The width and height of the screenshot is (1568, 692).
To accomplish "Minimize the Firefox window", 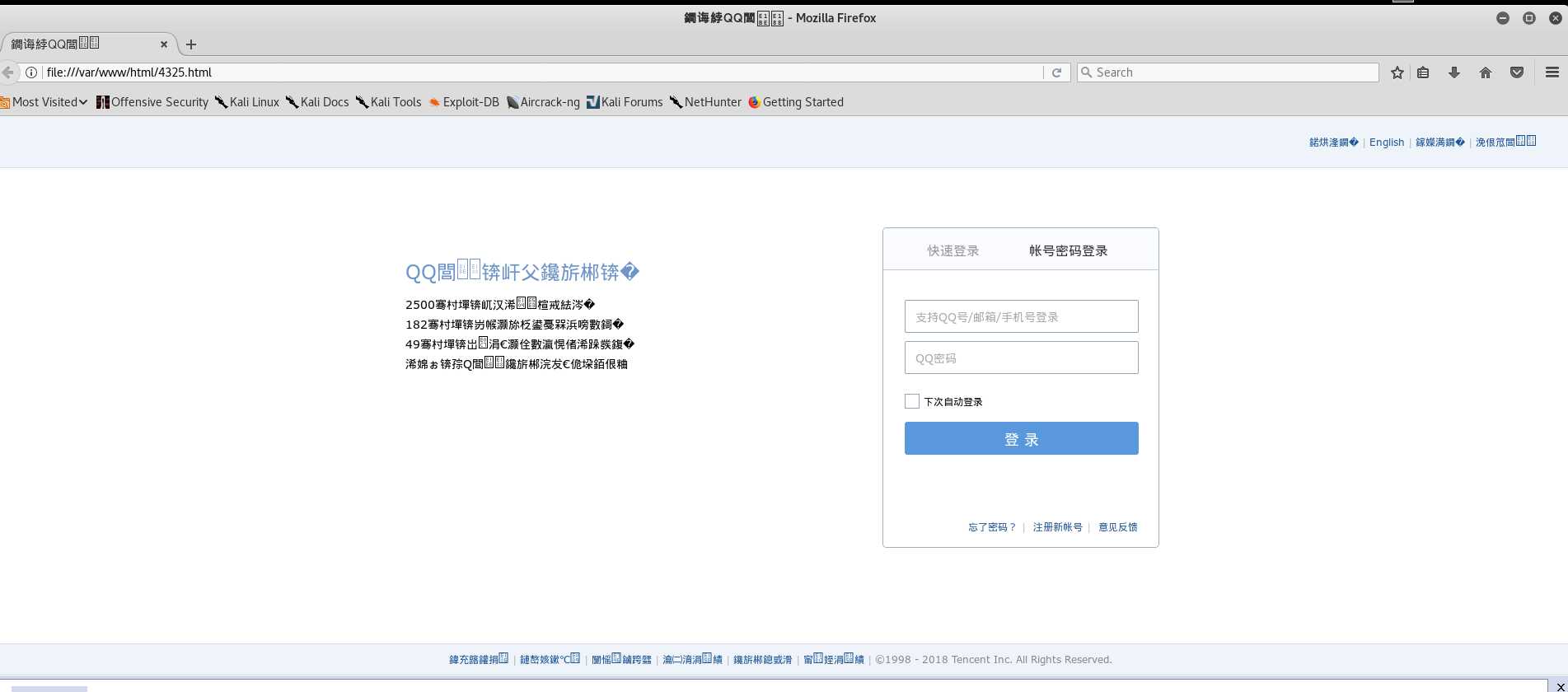I will pyautogui.click(x=1503, y=18).
